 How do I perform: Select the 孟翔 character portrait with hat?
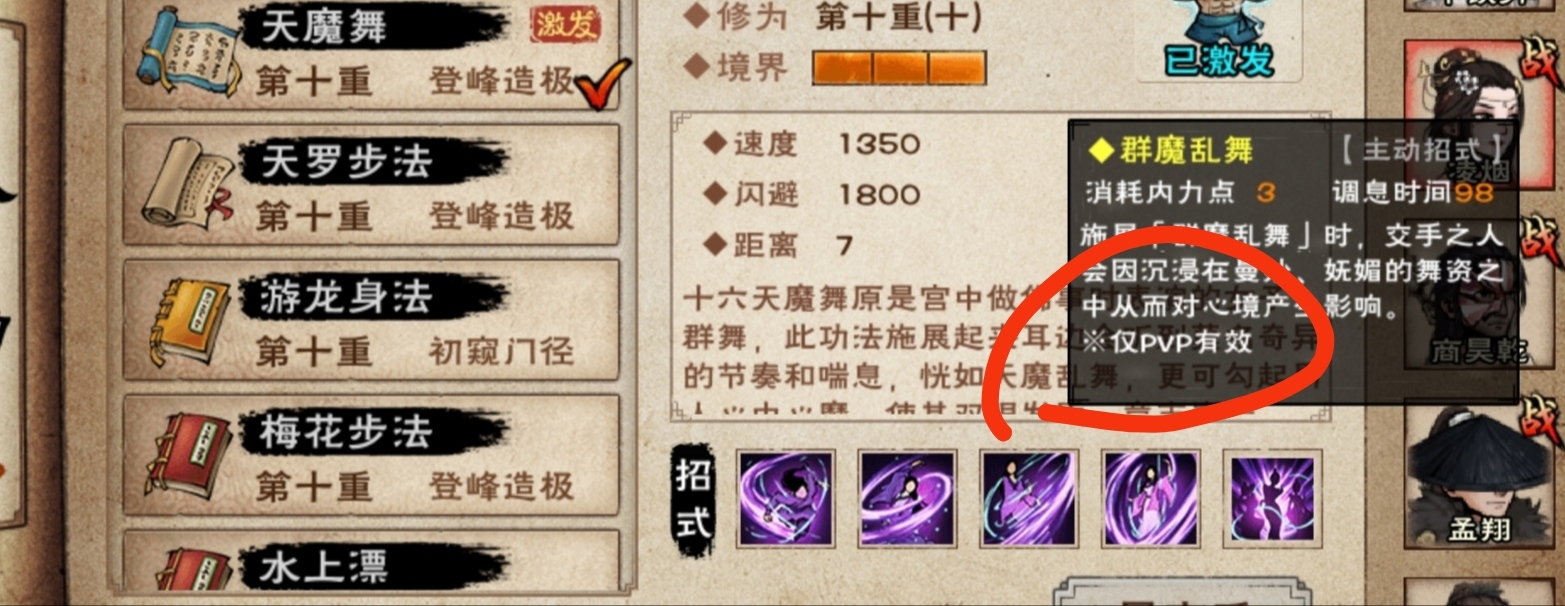point(1480,472)
